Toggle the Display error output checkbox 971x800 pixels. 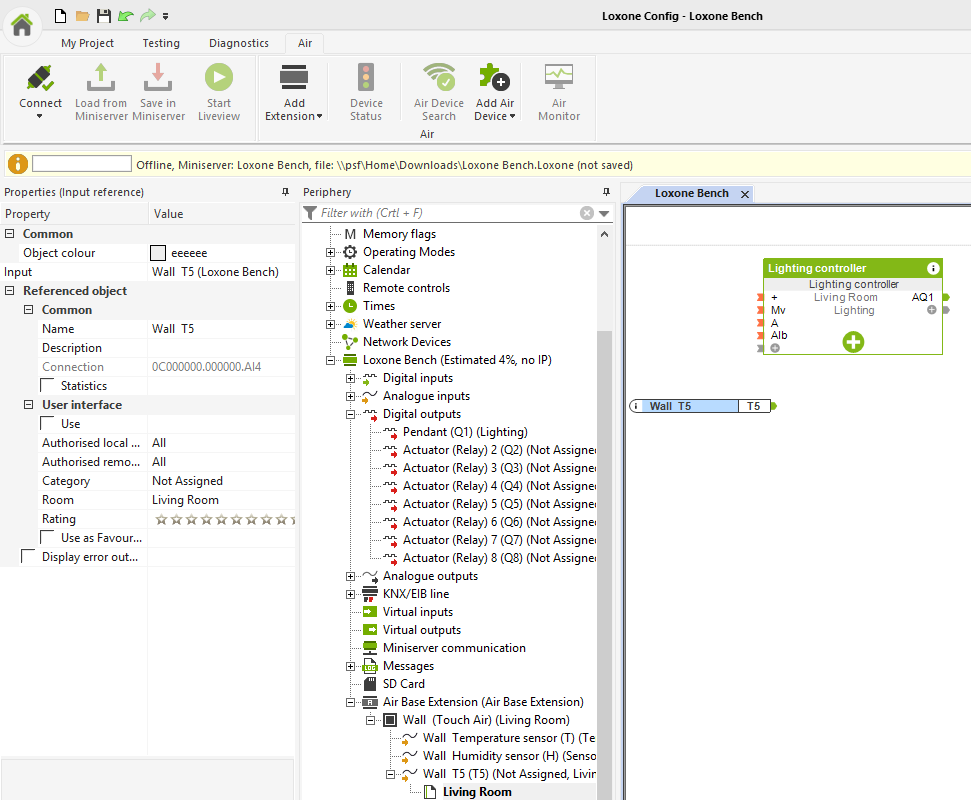pos(29,557)
